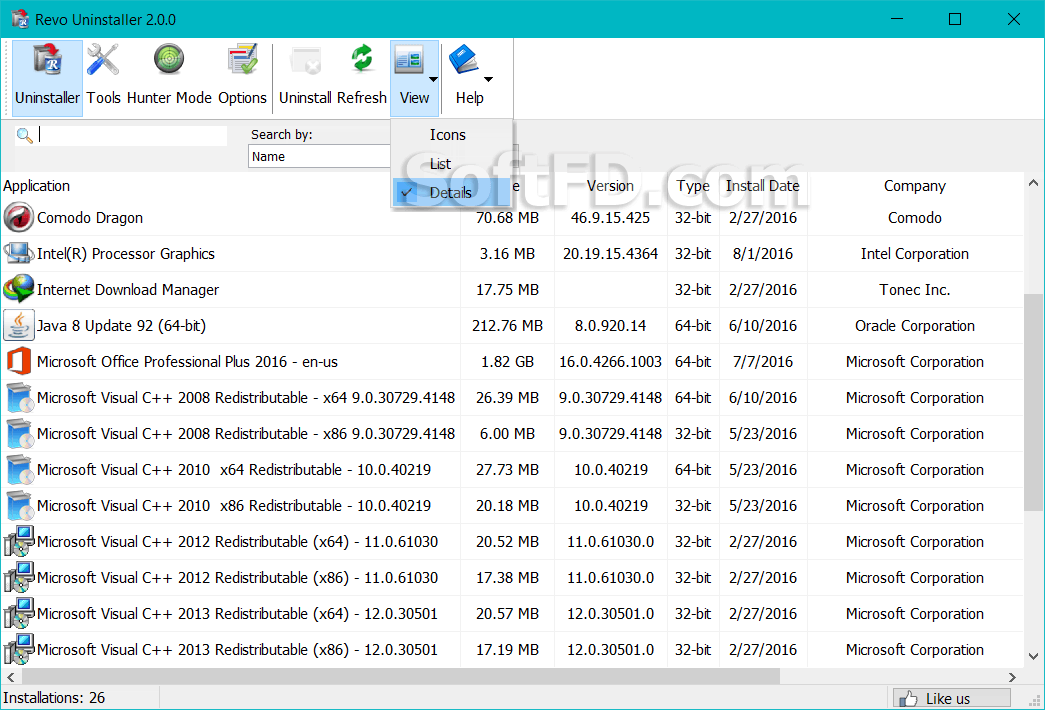The width and height of the screenshot is (1045, 710).
Task: Select Visual C++ 2010 x64 Redistributable icon
Action: [19, 469]
